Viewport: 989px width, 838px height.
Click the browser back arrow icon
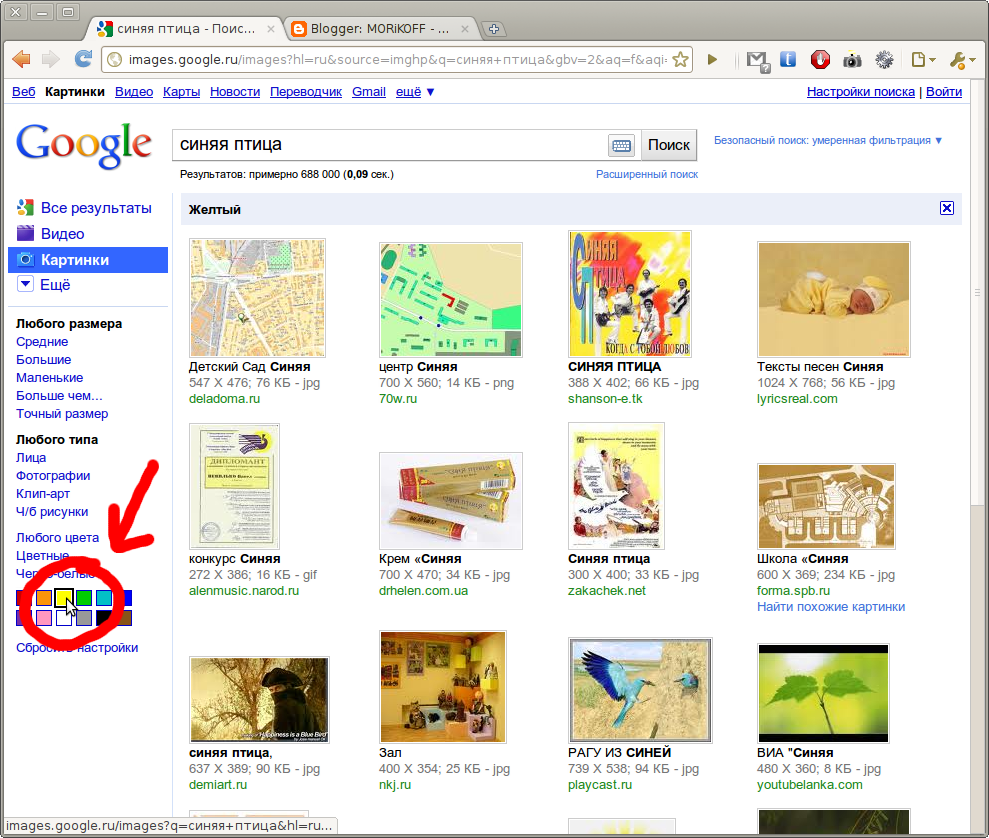pos(21,59)
